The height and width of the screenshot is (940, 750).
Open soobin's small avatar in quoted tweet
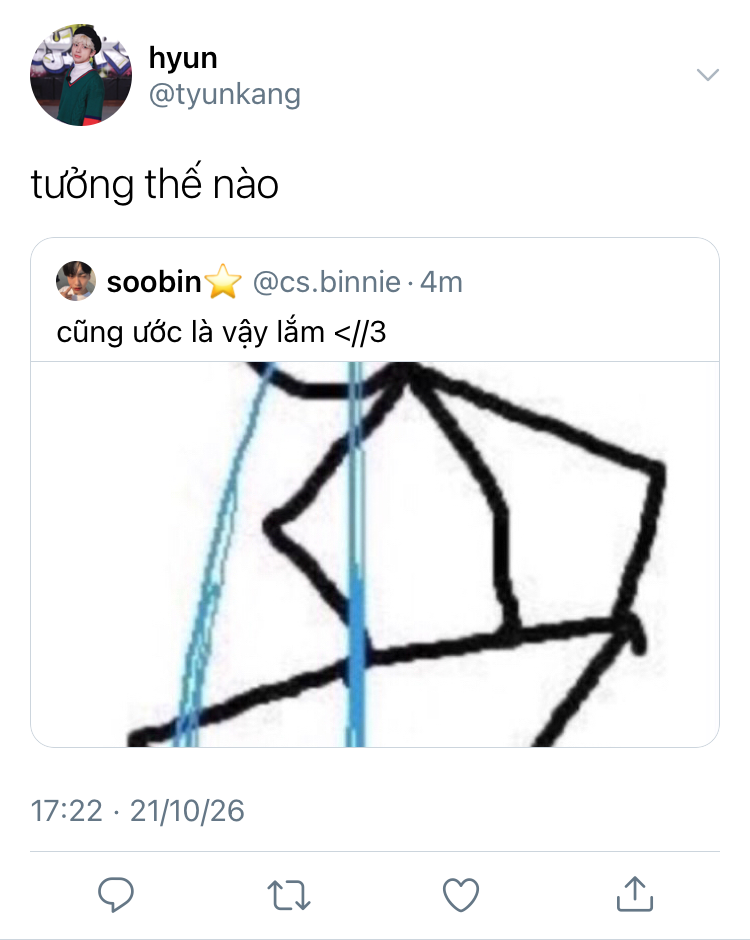coord(76,281)
